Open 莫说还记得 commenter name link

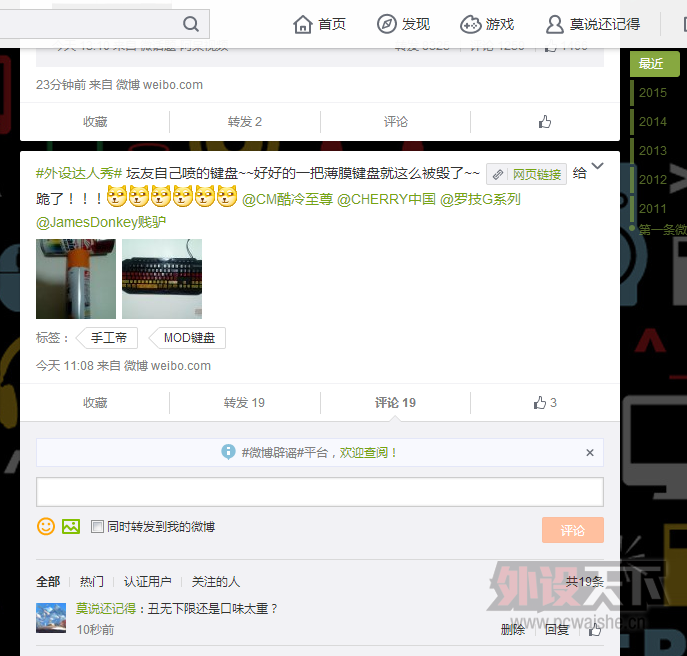tap(106, 609)
